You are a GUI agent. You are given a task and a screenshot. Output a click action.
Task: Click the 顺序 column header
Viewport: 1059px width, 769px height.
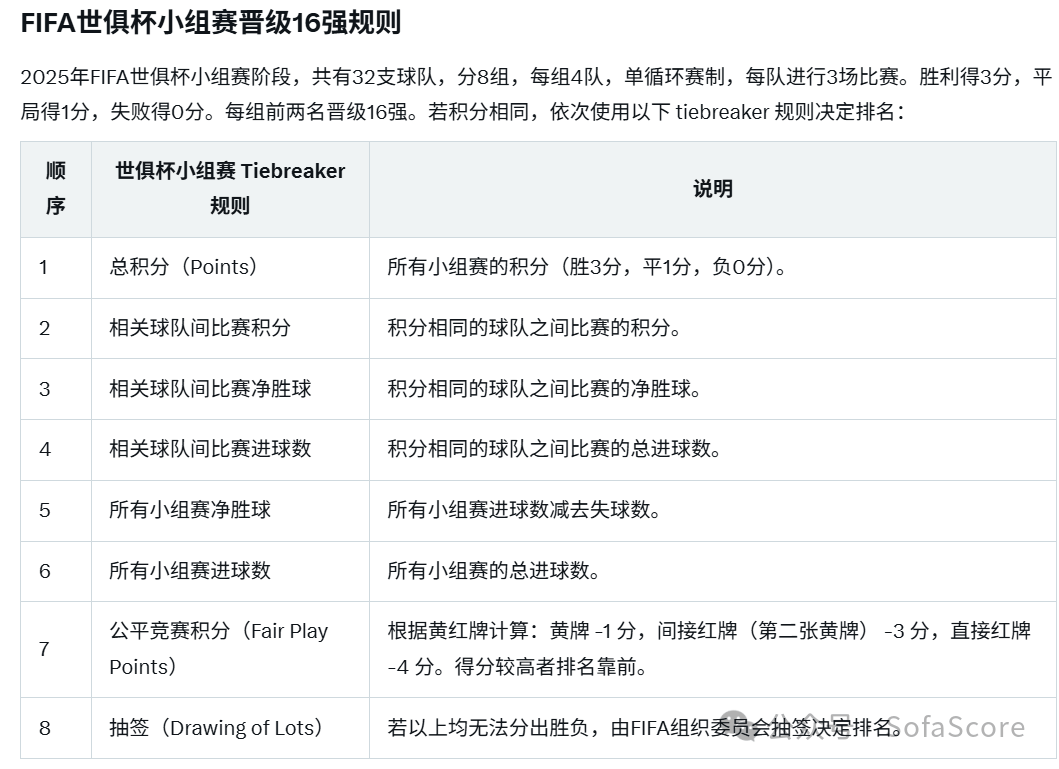pos(56,189)
